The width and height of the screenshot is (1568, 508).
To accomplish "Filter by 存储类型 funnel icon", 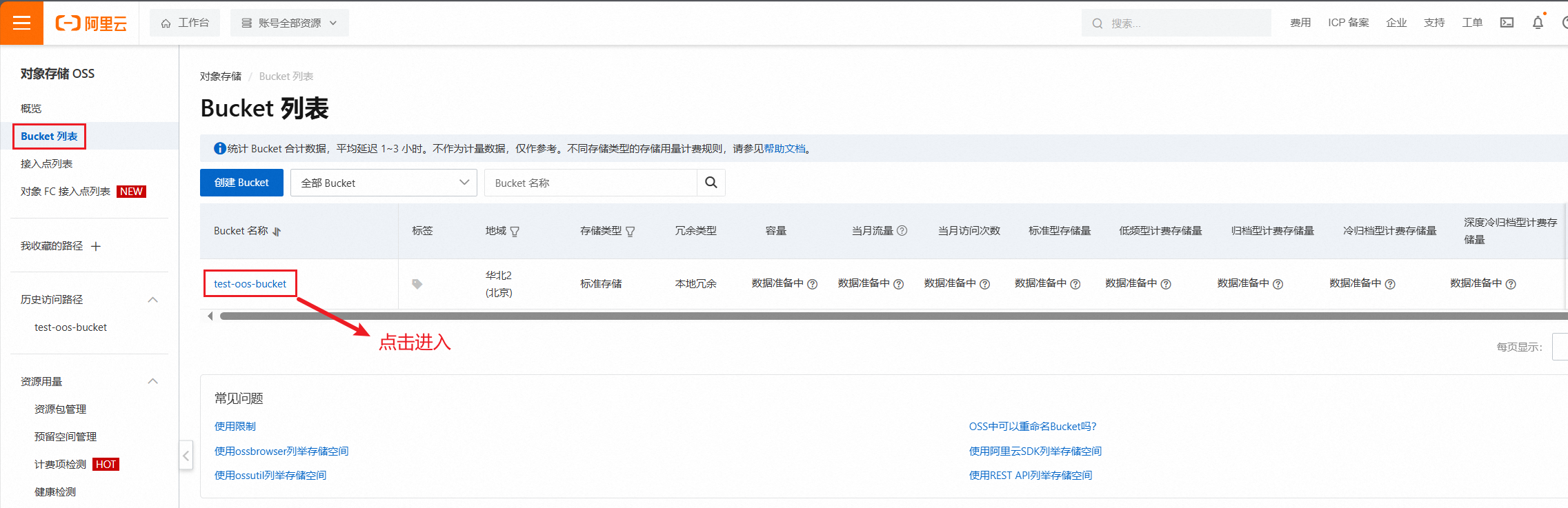I will tap(630, 232).
